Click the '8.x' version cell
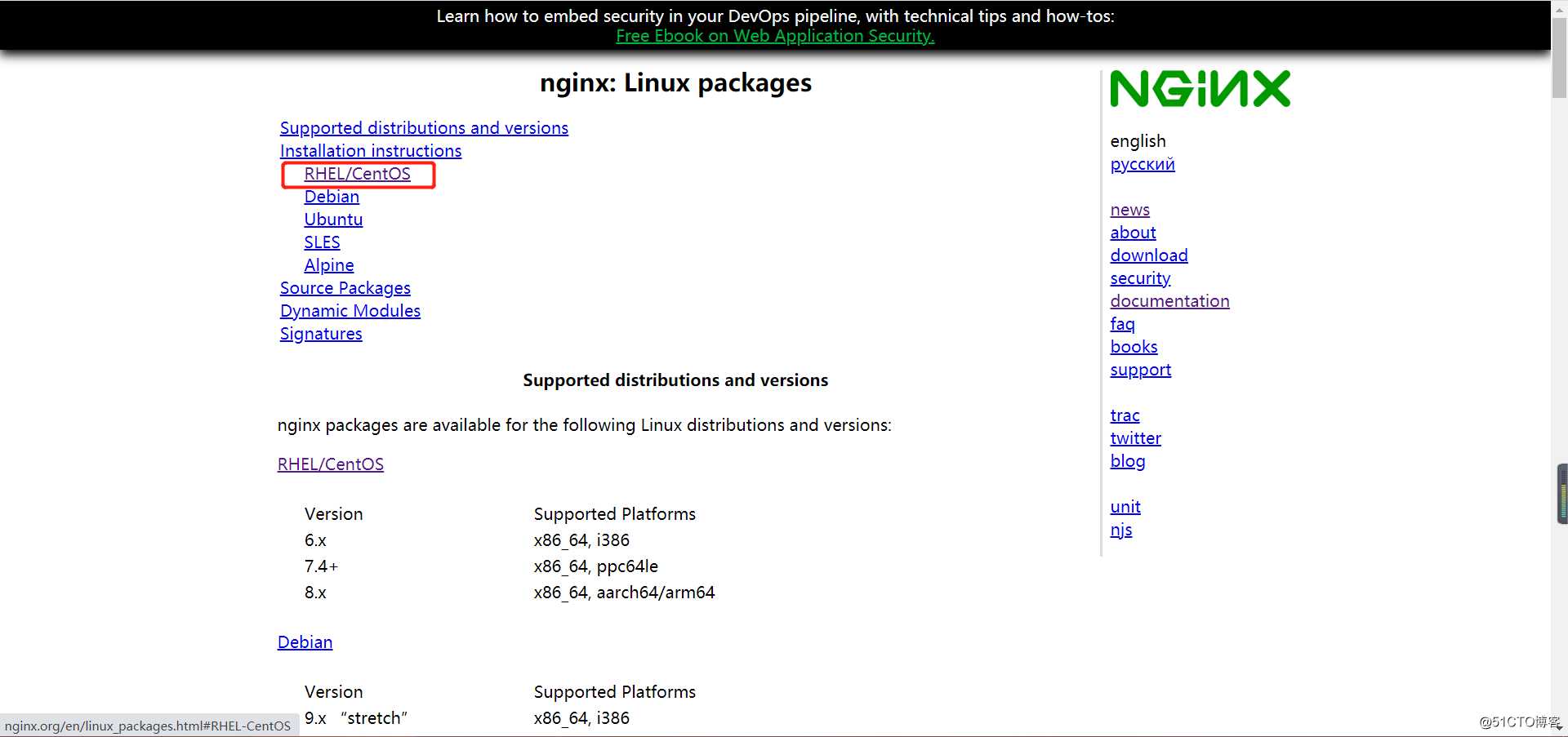Image resolution: width=1568 pixels, height=737 pixels. 315,593
